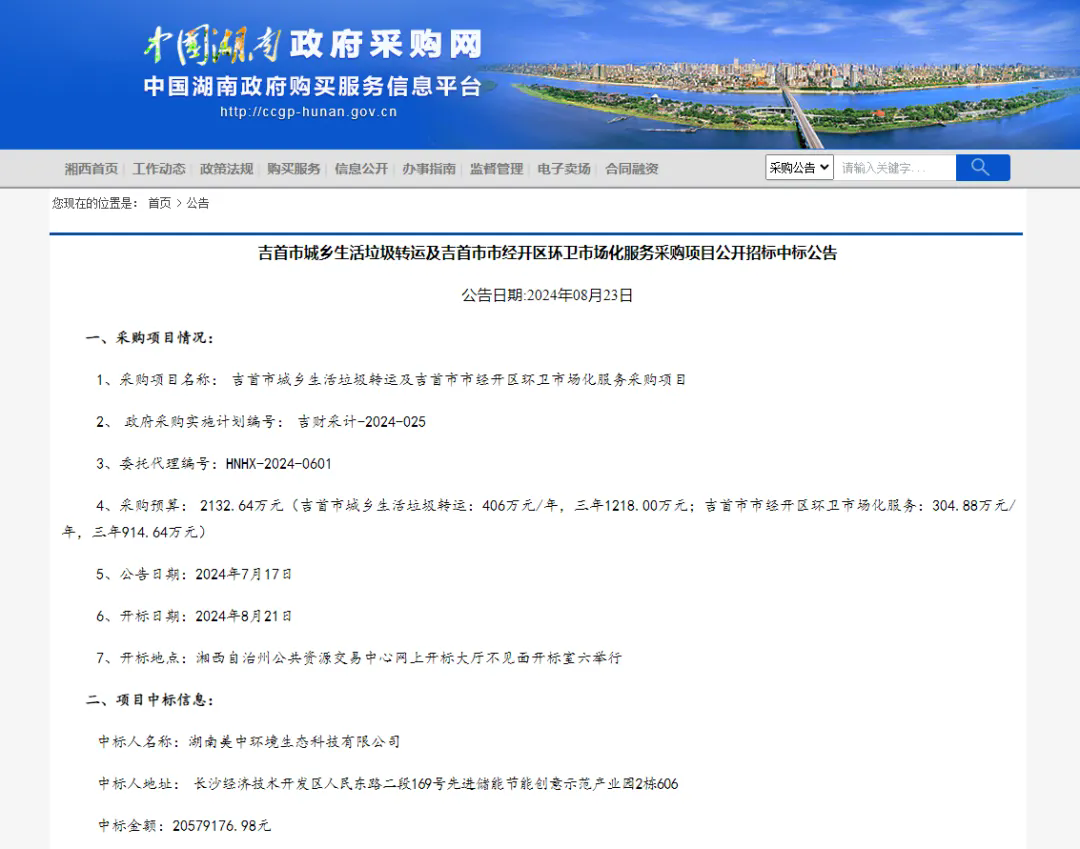Image resolution: width=1080 pixels, height=849 pixels.
Task: Select the 监督管理 menu item
Action: tap(496, 169)
